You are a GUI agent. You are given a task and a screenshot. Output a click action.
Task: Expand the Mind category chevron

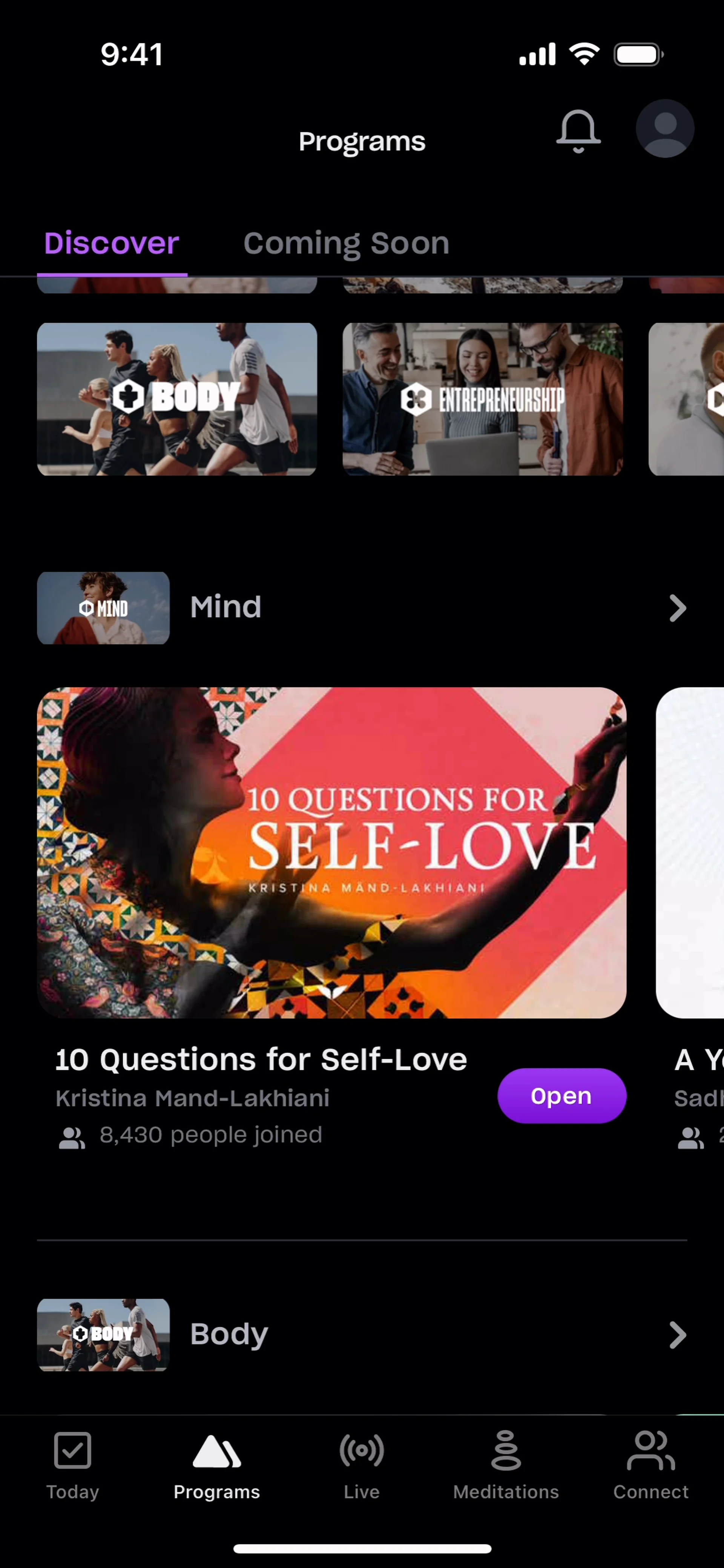677,608
